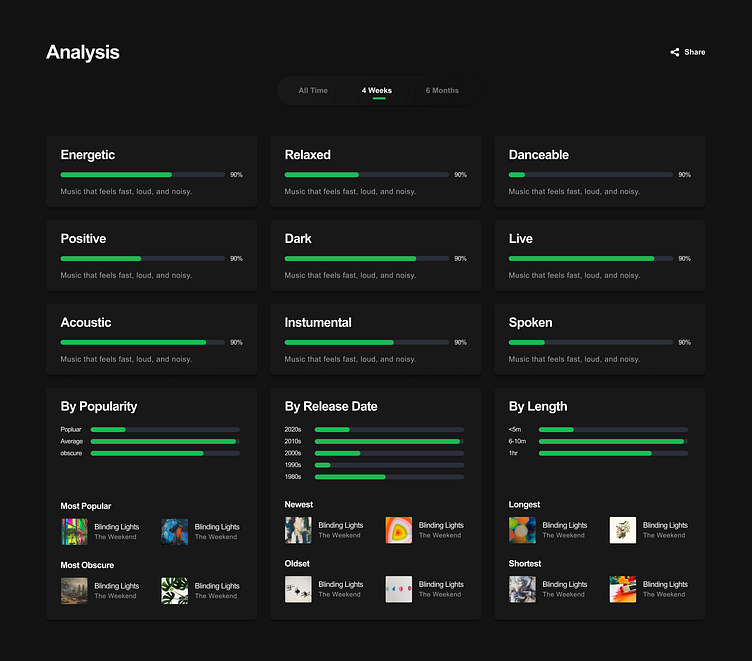Click the Live card heading

[521, 239]
